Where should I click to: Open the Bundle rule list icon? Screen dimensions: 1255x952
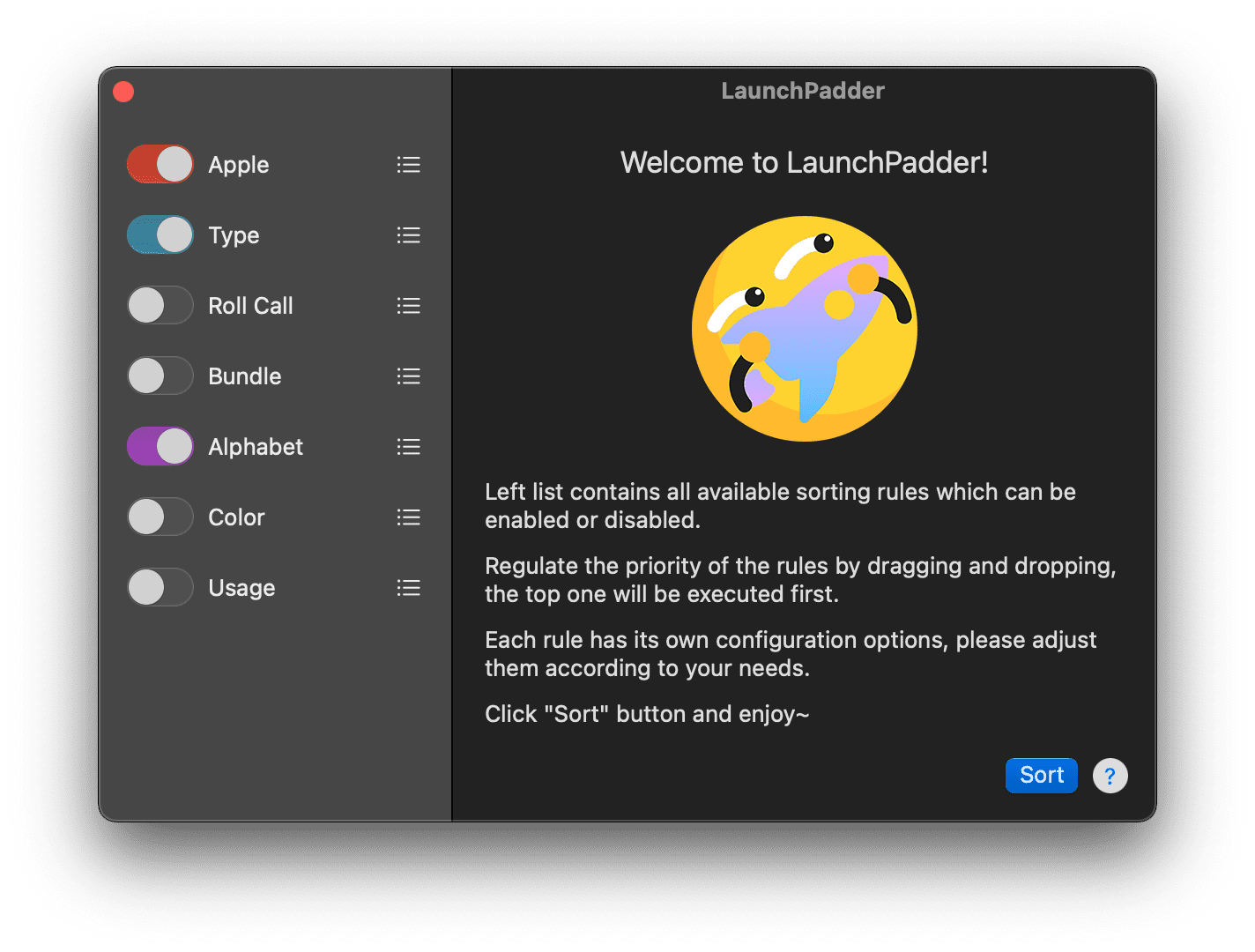(408, 376)
